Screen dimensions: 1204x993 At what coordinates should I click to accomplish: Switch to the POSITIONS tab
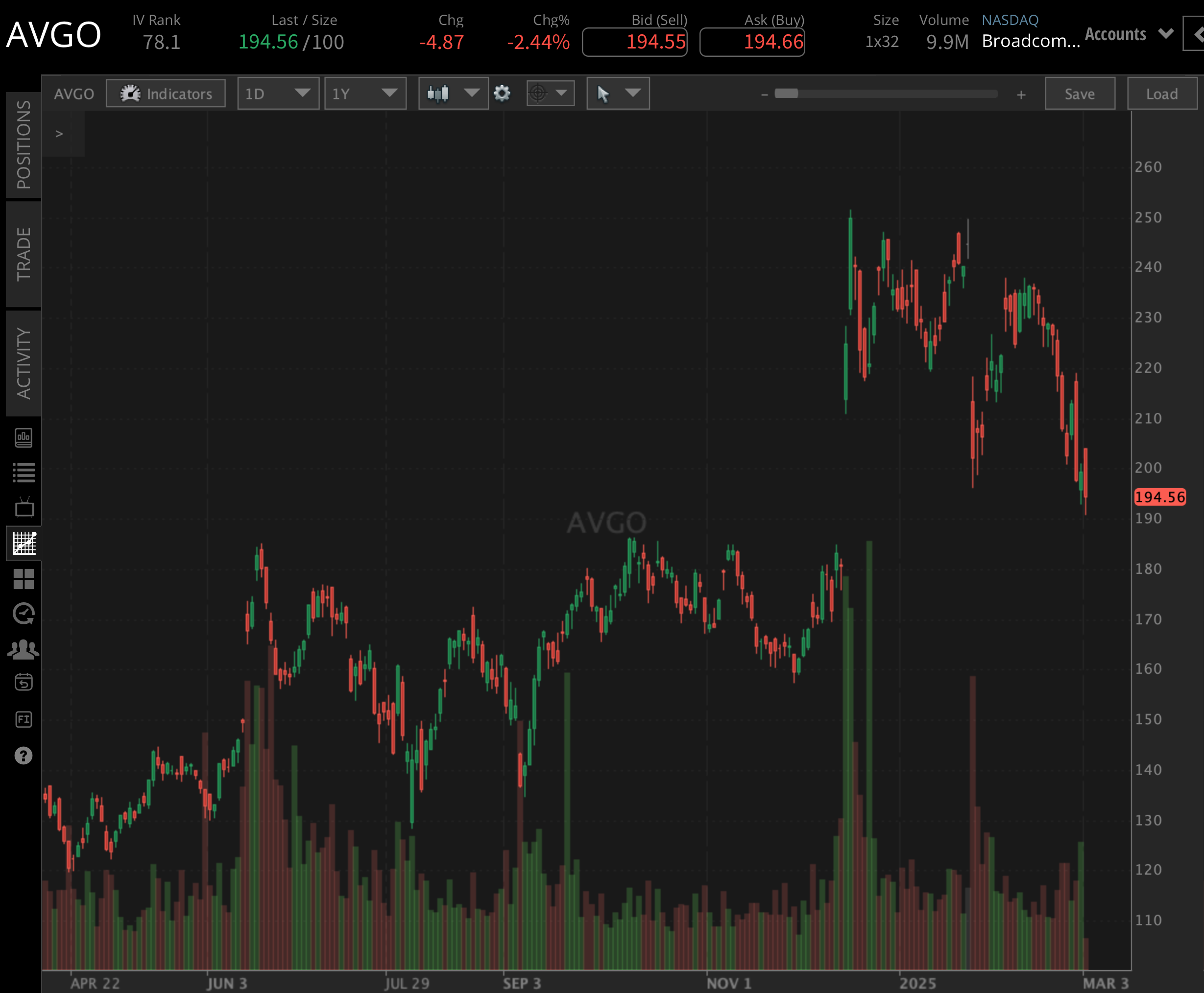pos(24,143)
